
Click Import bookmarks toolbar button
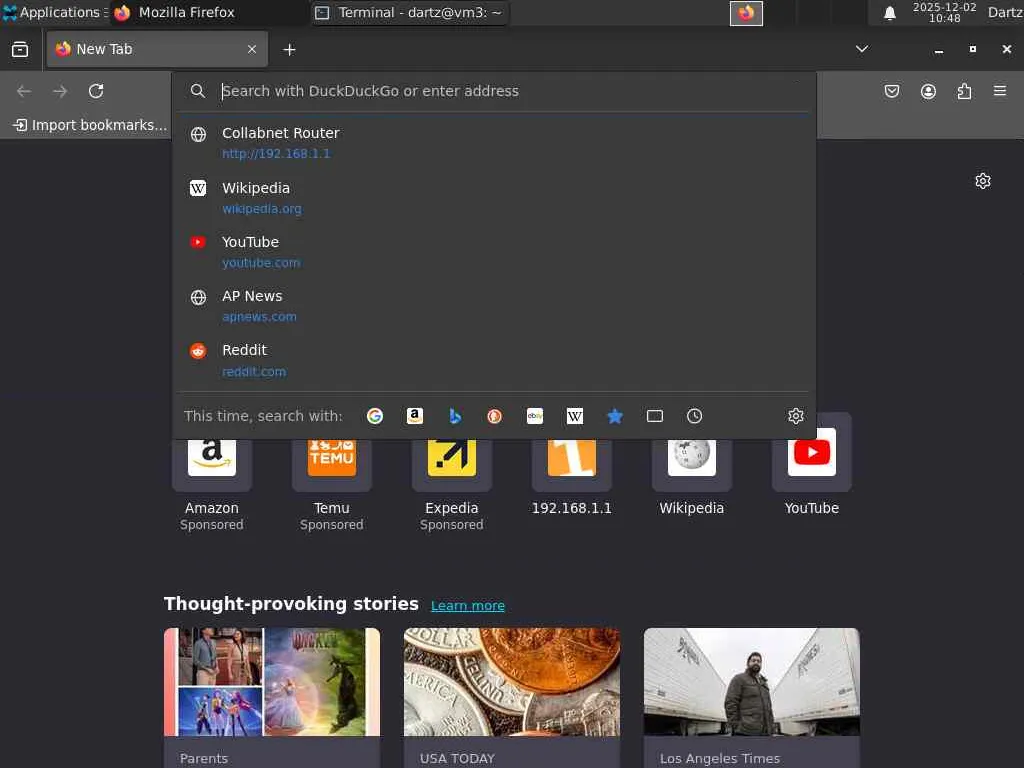[x=90, y=125]
